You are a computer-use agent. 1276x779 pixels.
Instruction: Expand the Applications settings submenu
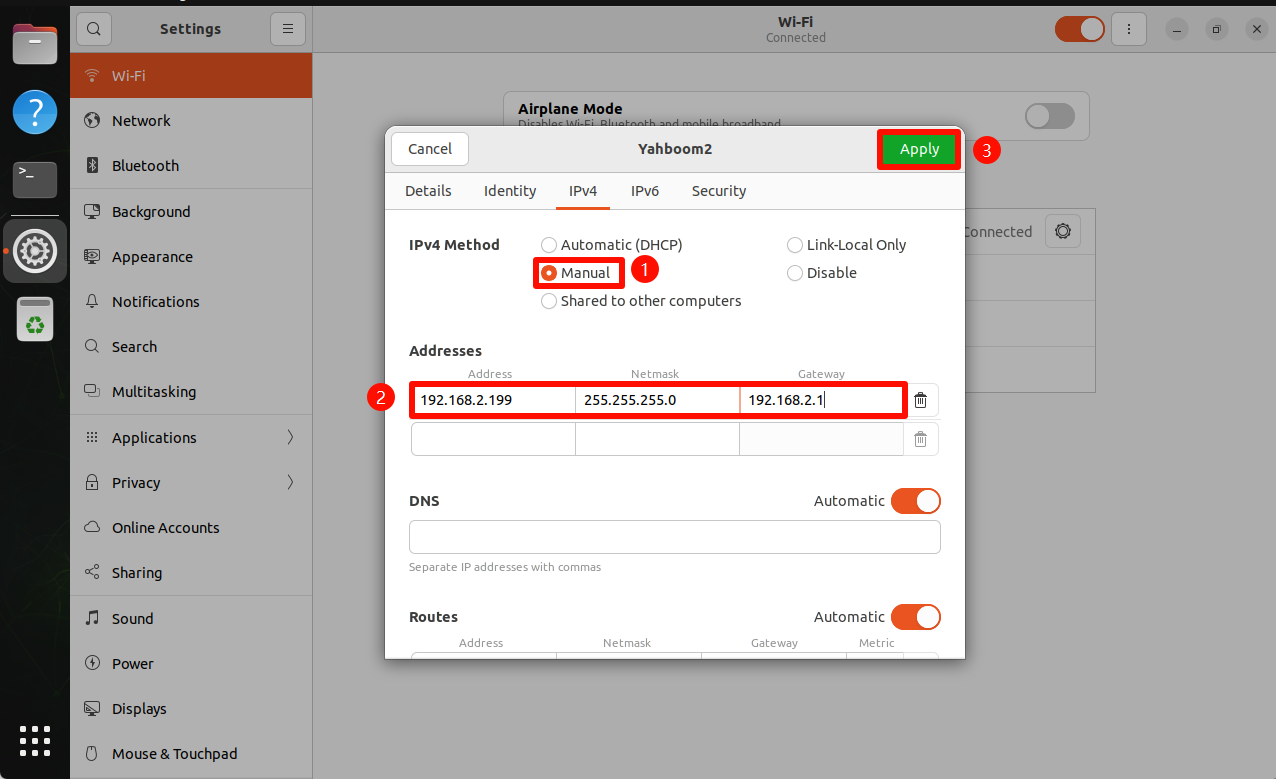click(x=191, y=437)
